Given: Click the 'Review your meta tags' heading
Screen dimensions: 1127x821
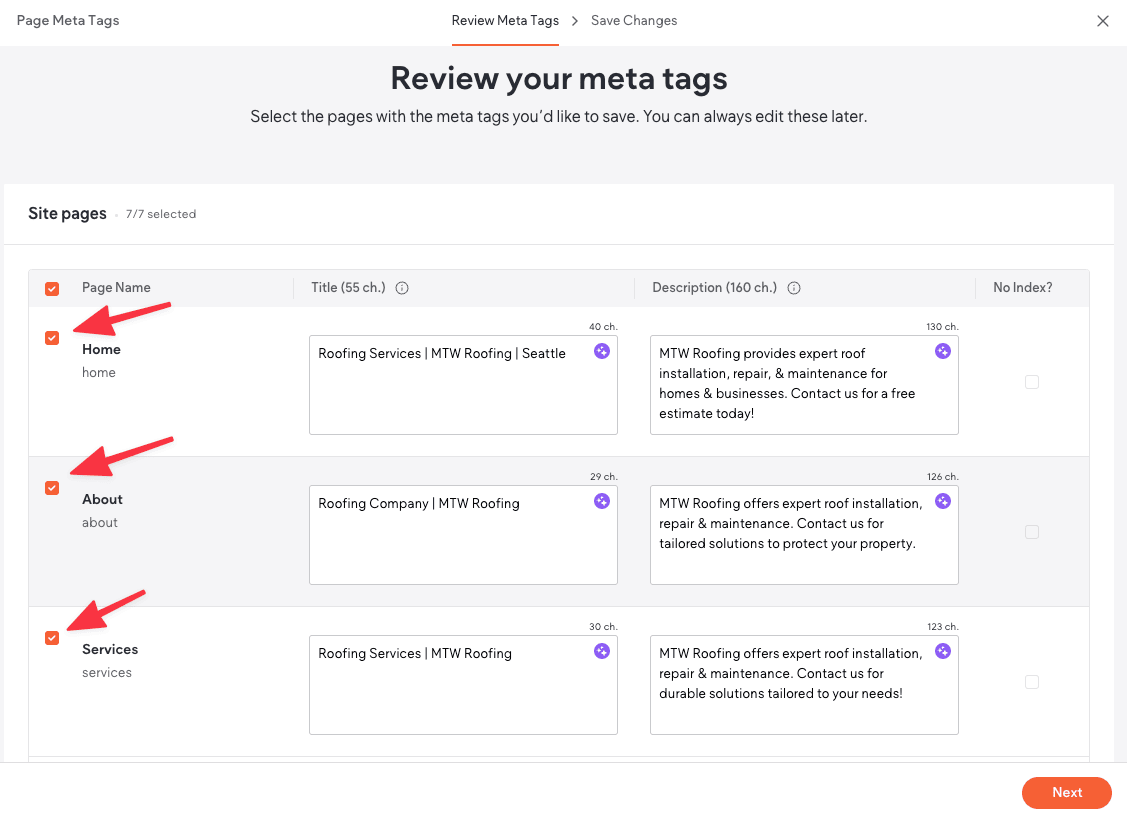Looking at the screenshot, I should point(558,78).
